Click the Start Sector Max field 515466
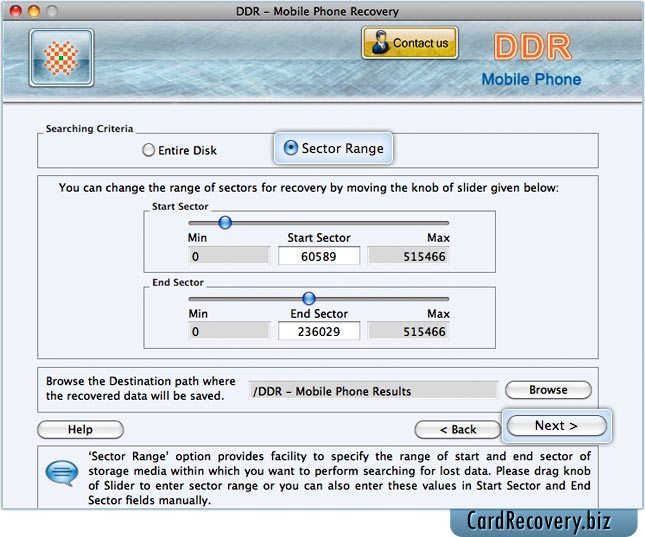 point(408,256)
